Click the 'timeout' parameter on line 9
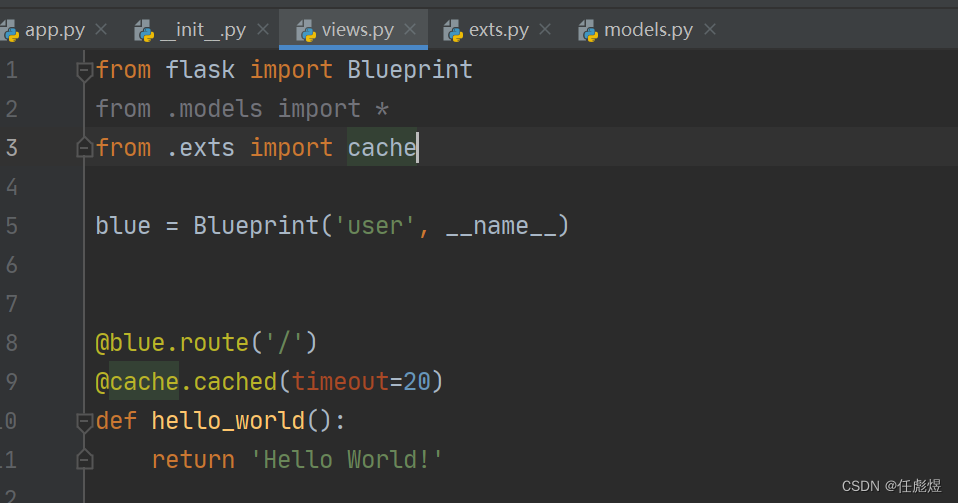Viewport: 958px width, 503px height. [340, 382]
